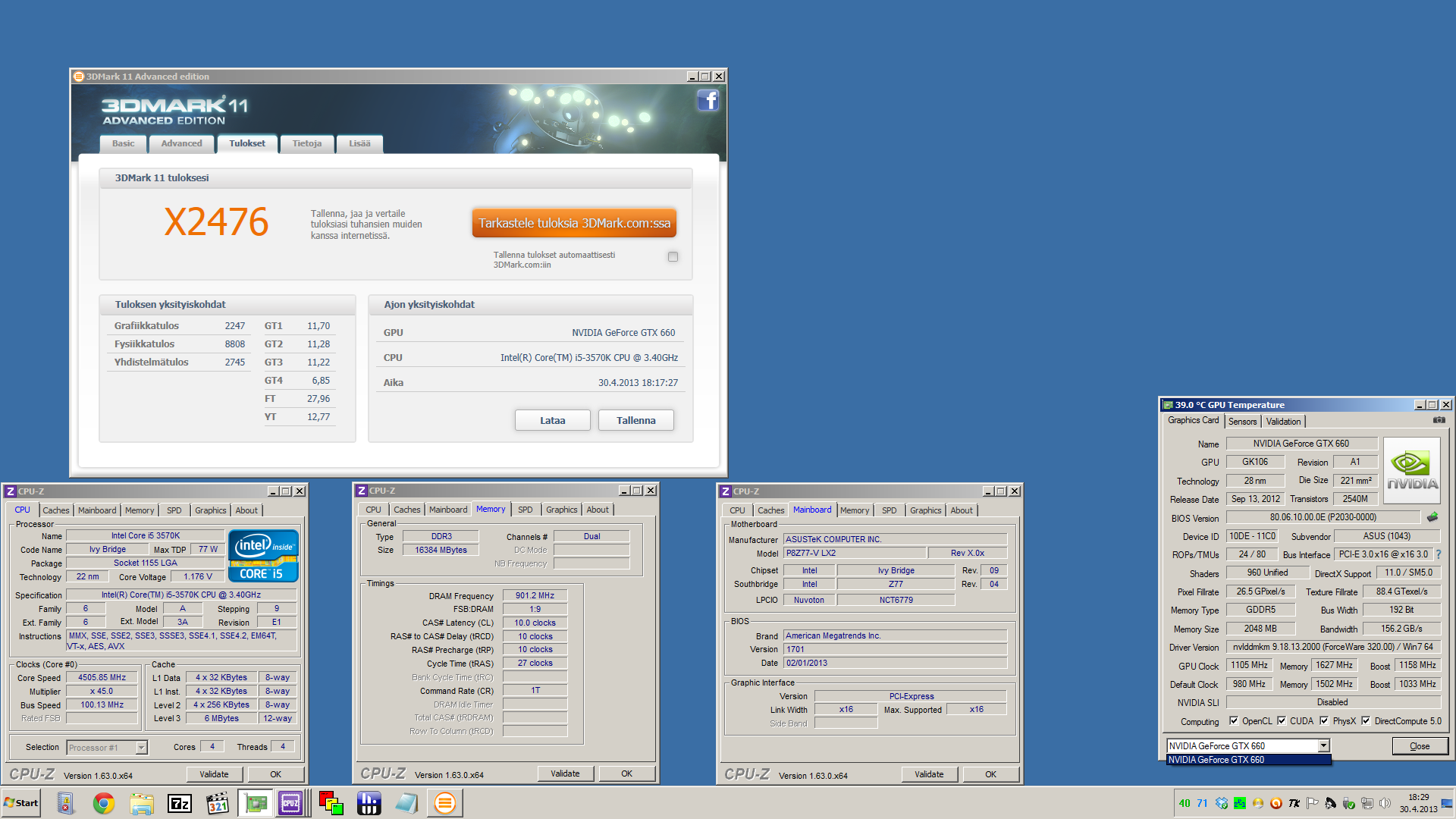Open Windows Explorer folder icon in taskbar
Image resolution: width=1456 pixels, height=819 pixels.
(142, 803)
